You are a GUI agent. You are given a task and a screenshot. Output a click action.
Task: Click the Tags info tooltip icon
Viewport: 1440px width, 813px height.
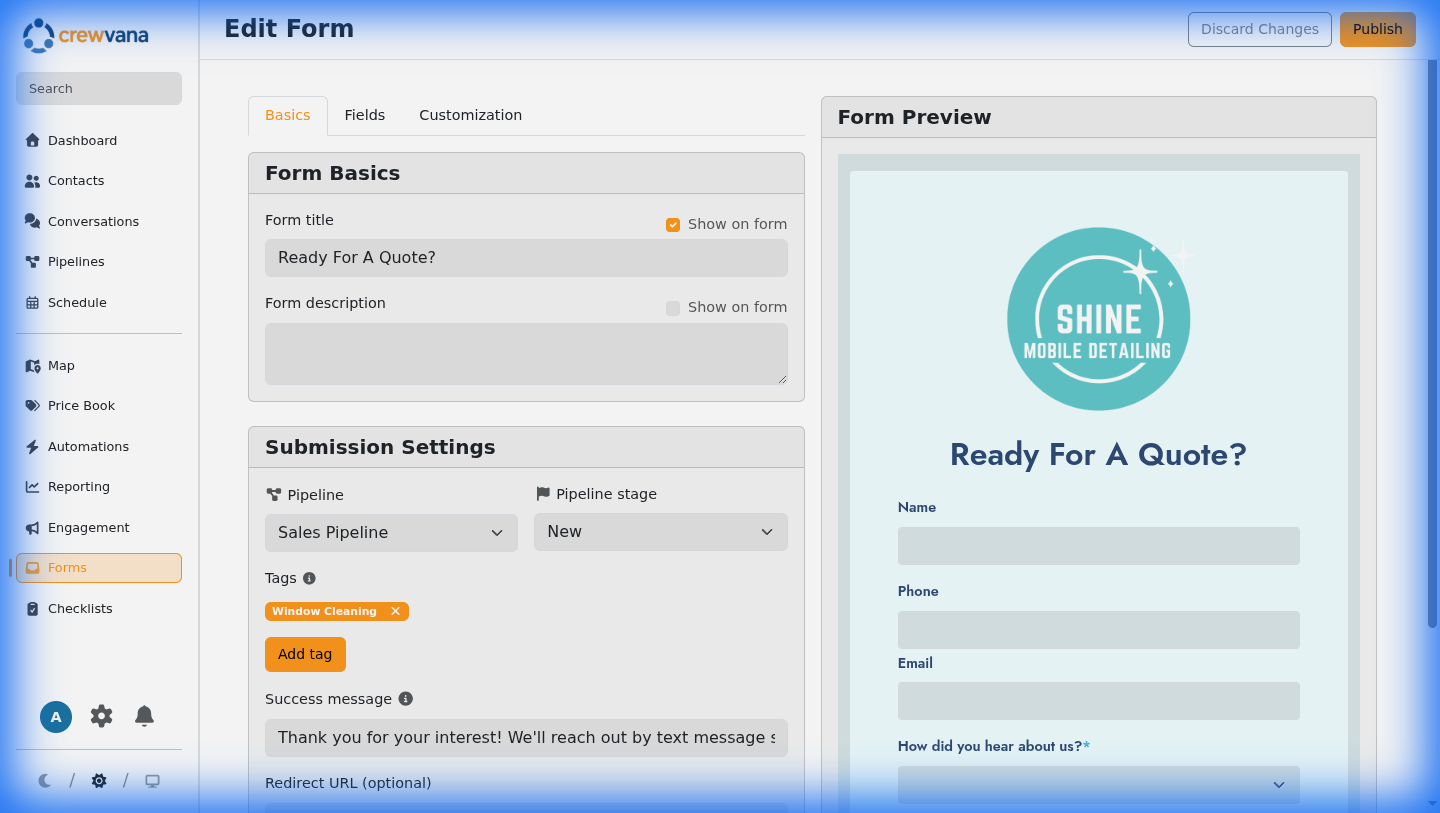pos(309,577)
